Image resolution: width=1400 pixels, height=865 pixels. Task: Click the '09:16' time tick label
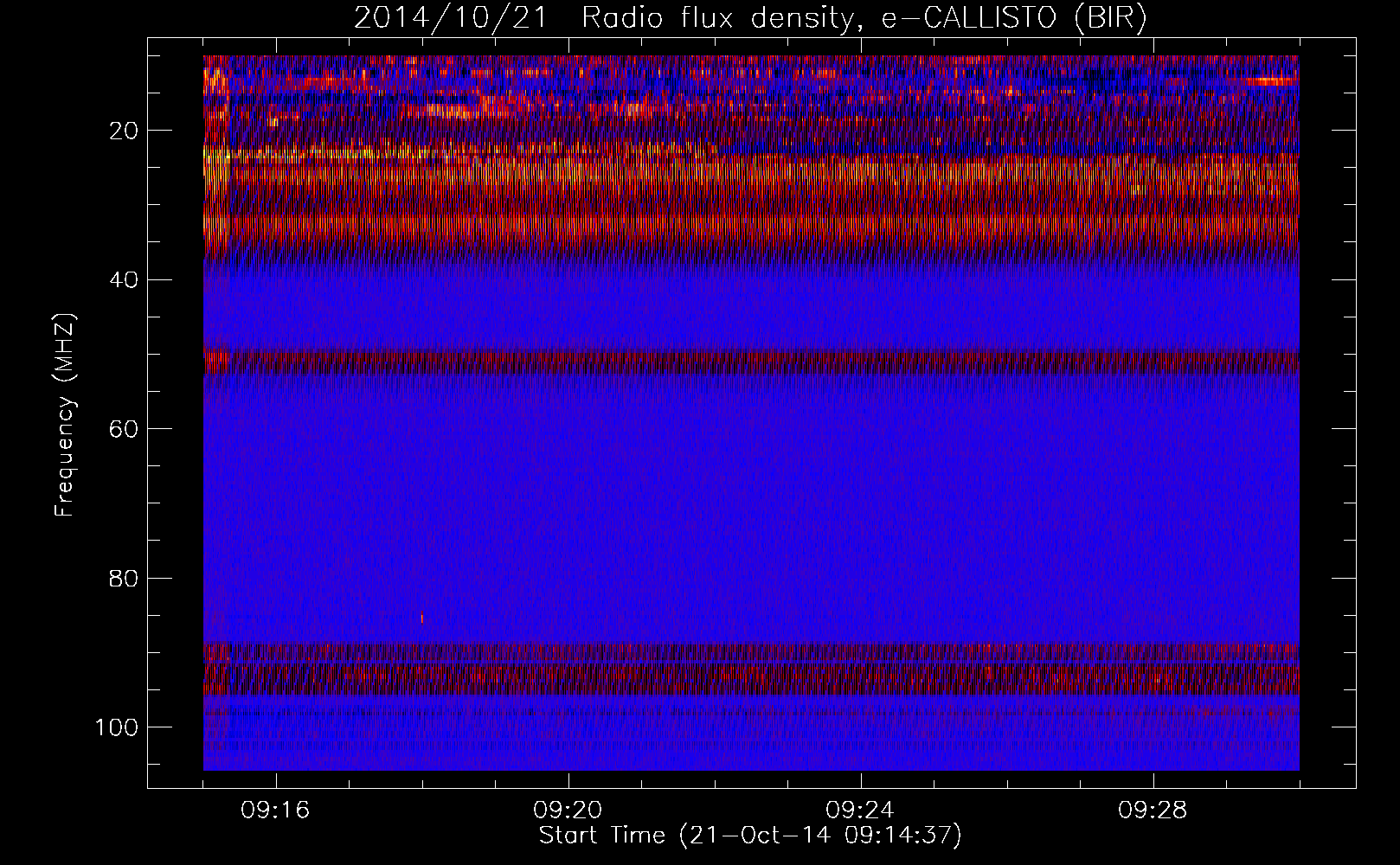pyautogui.click(x=276, y=811)
